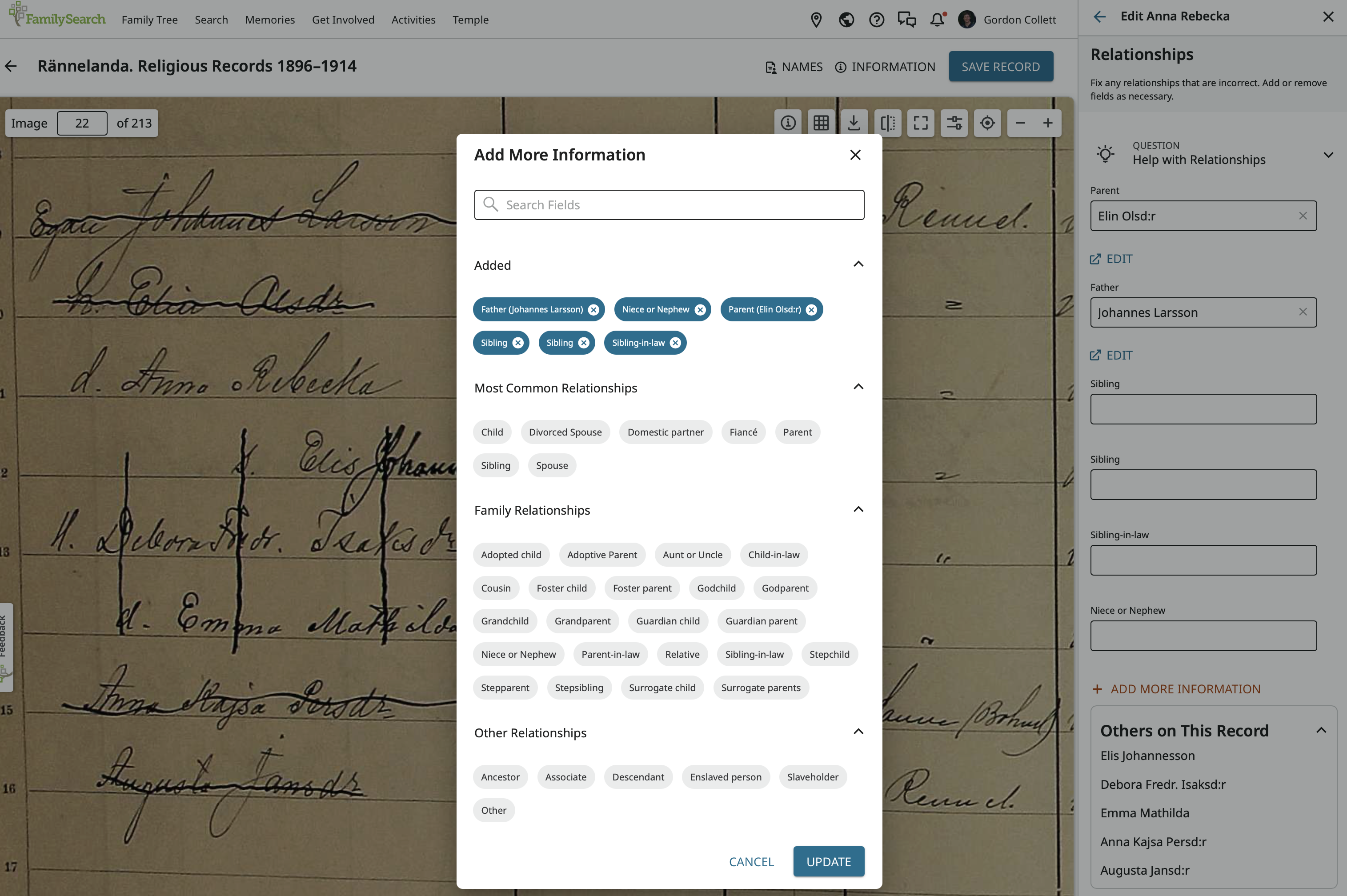
Task: Select the Godparent relationship chip
Action: 785,588
